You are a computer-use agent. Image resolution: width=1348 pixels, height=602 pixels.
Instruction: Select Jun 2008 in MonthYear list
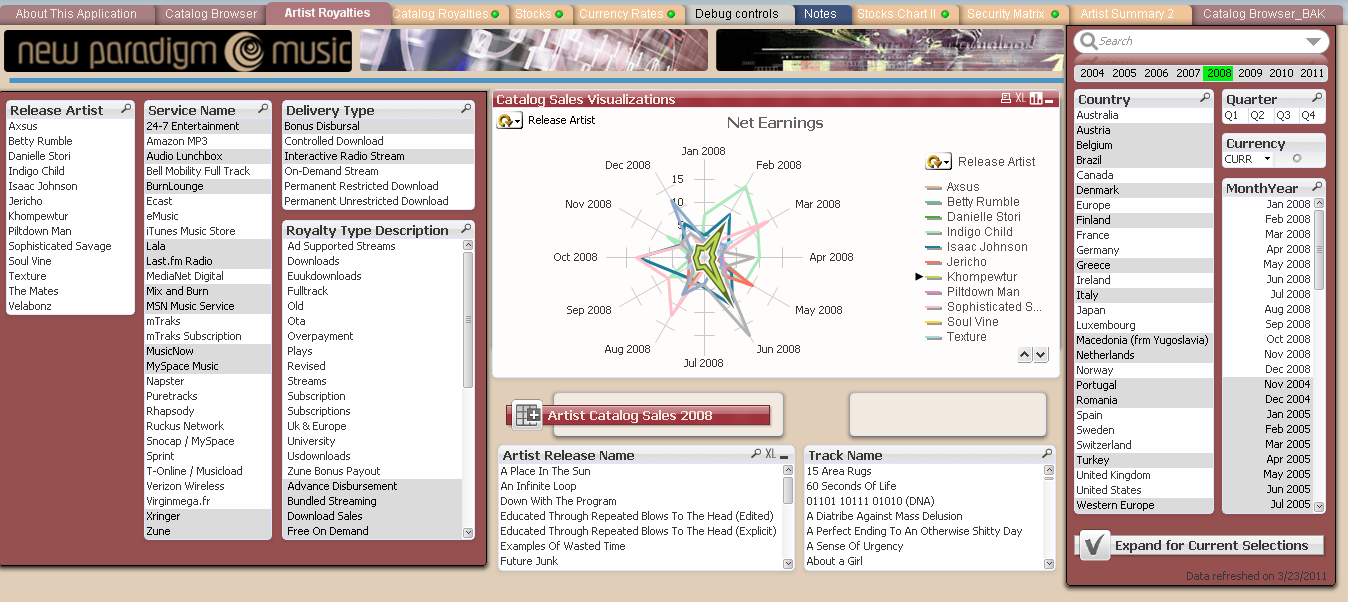tap(1268, 279)
